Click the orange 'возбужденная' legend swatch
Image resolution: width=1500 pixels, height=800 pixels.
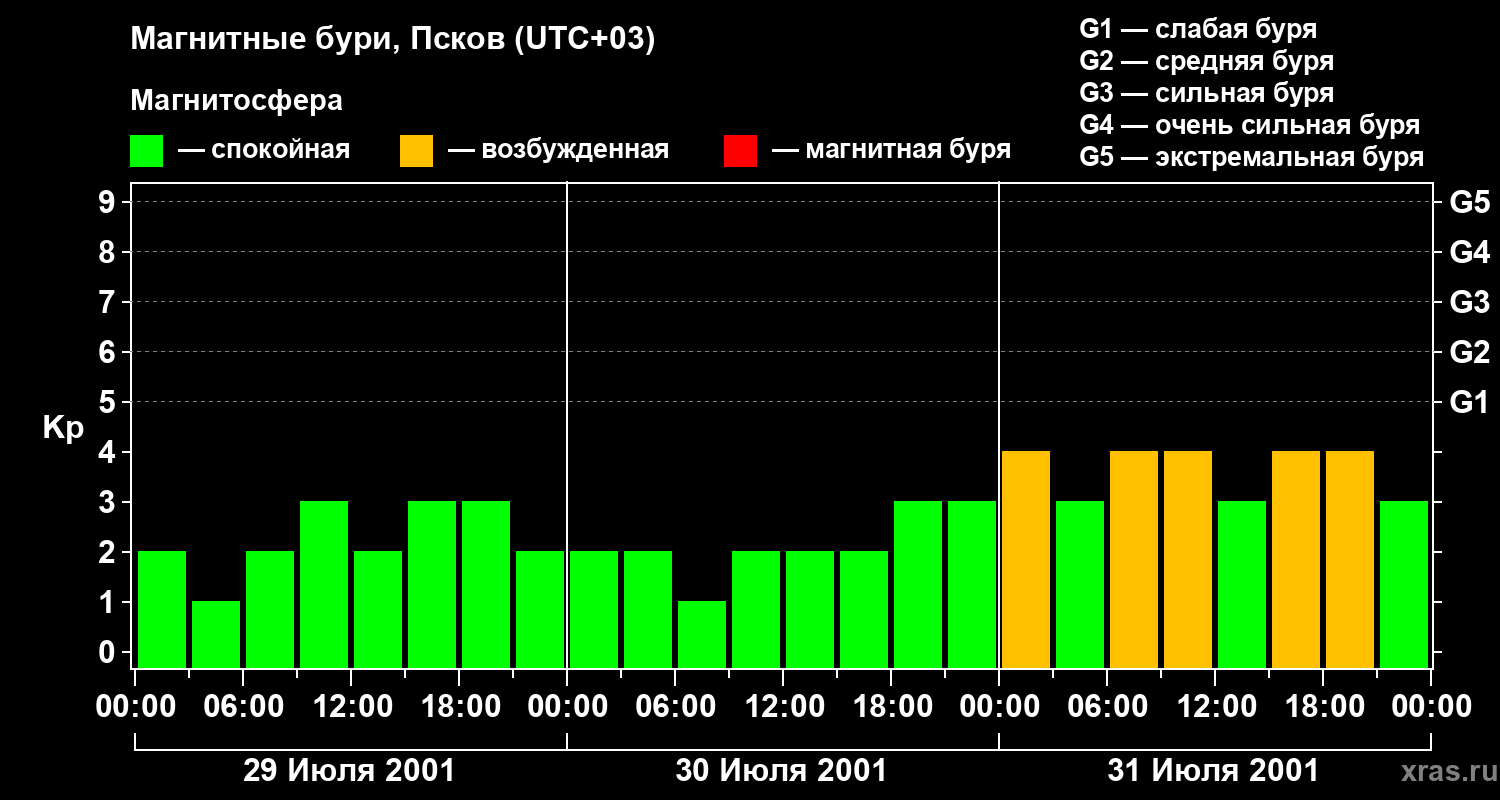(x=417, y=151)
